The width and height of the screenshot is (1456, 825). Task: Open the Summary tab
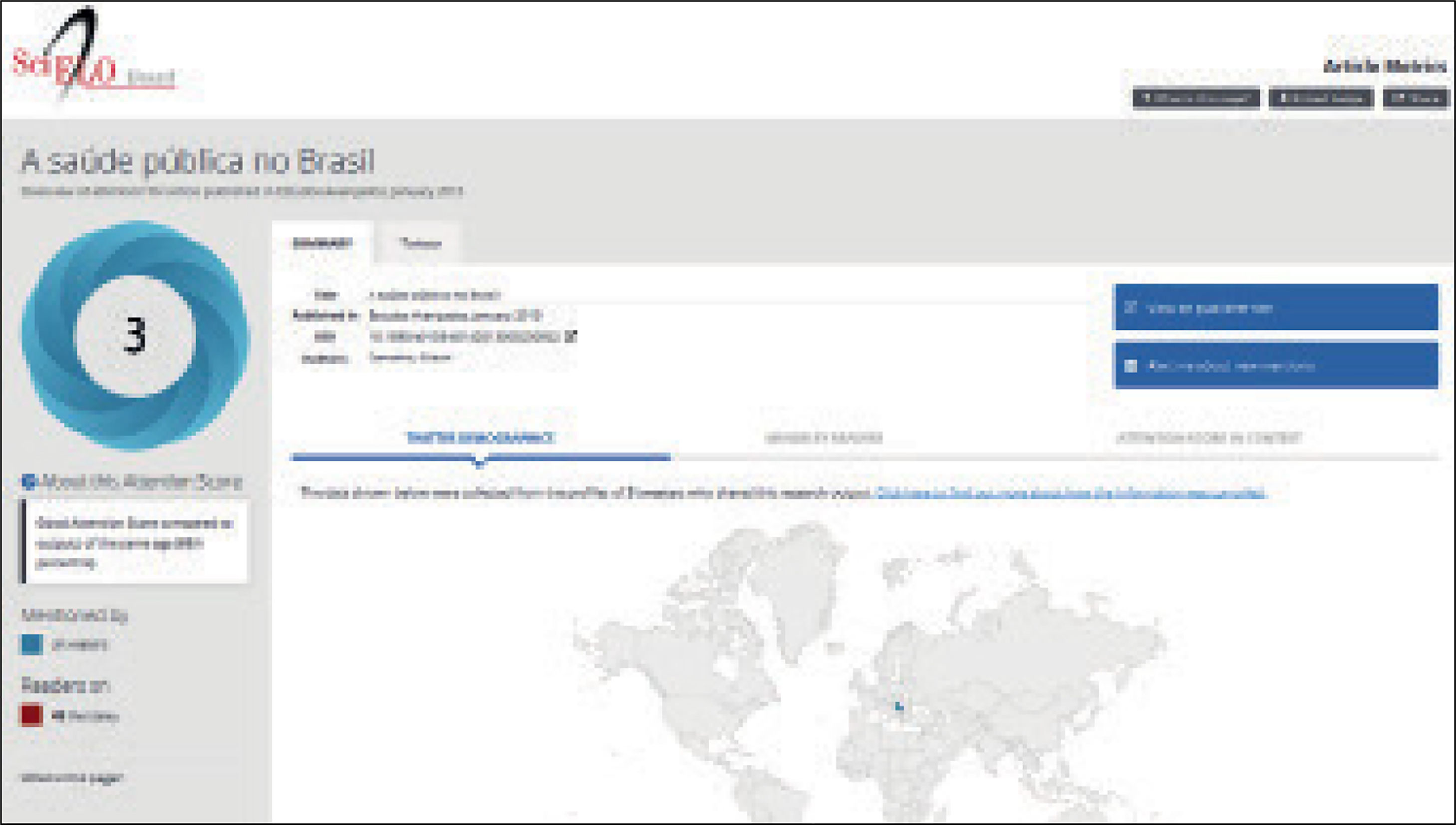pyautogui.click(x=321, y=244)
